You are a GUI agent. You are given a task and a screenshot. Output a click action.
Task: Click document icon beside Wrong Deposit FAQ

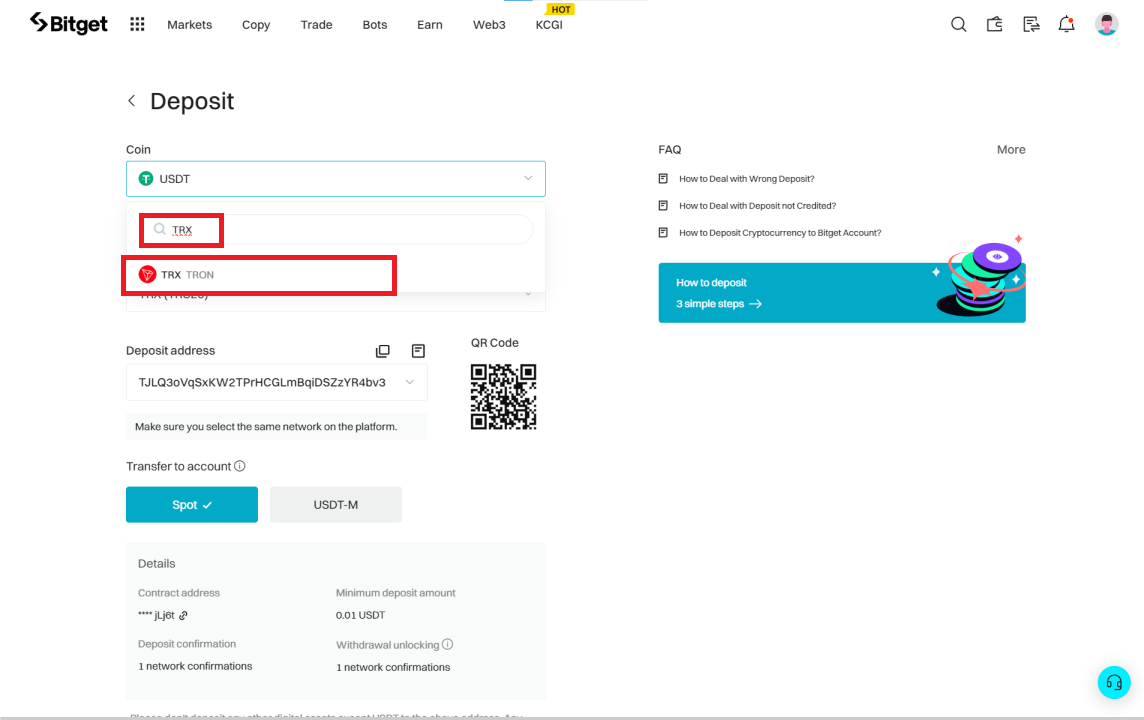click(x=663, y=179)
